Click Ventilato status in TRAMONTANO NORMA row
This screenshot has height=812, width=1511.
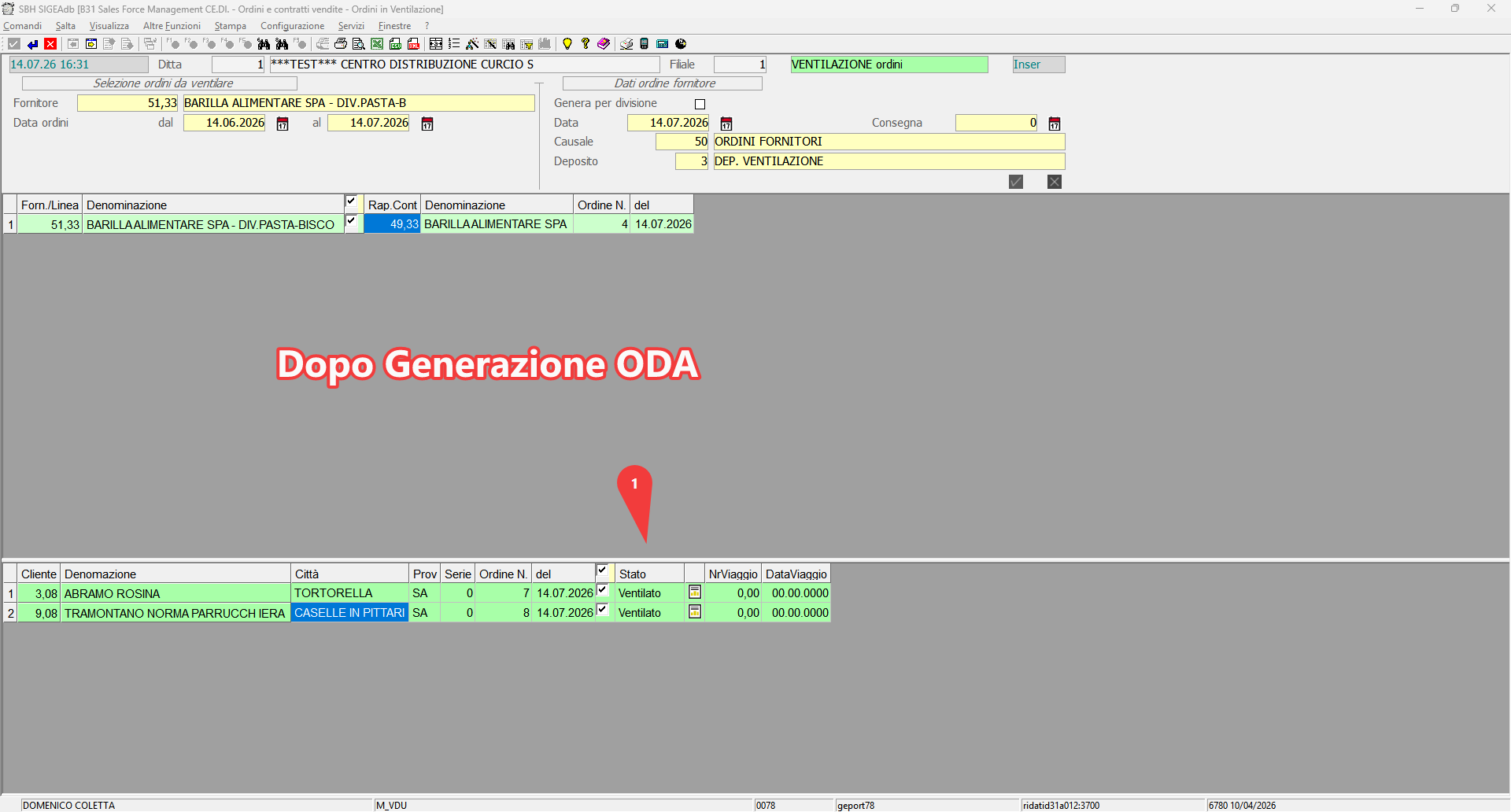649,613
